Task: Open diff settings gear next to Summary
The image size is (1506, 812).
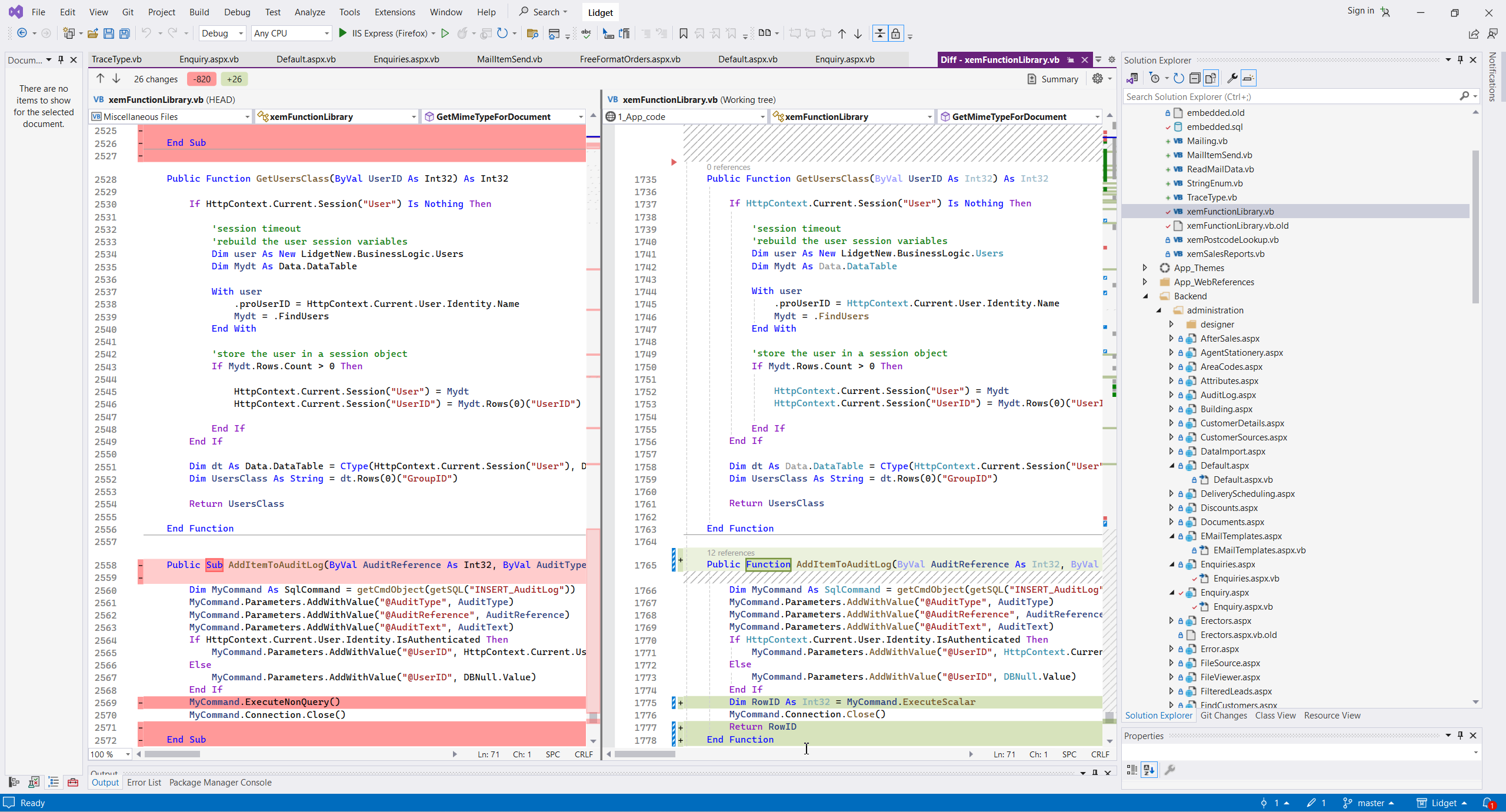Action: coord(1097,79)
